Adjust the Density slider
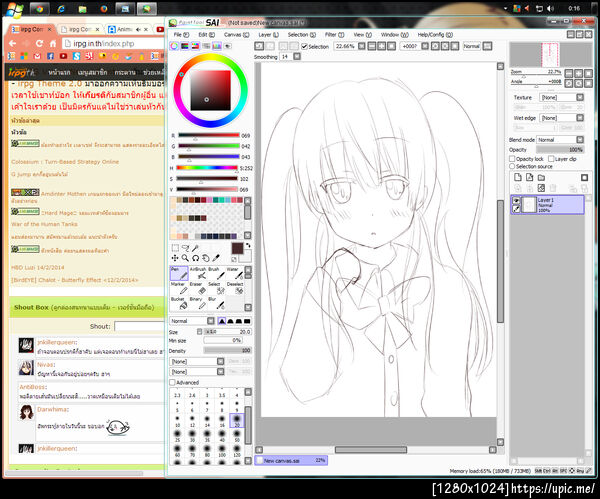600x499 pixels. (x=227, y=350)
